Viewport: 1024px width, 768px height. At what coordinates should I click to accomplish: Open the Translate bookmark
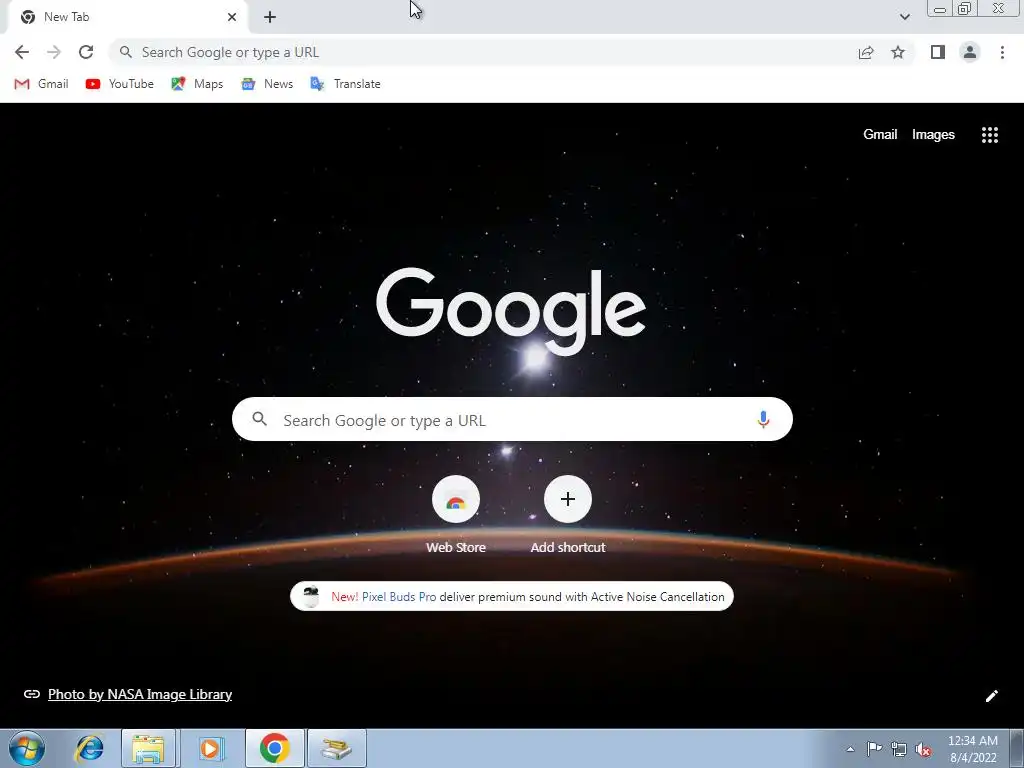click(345, 84)
